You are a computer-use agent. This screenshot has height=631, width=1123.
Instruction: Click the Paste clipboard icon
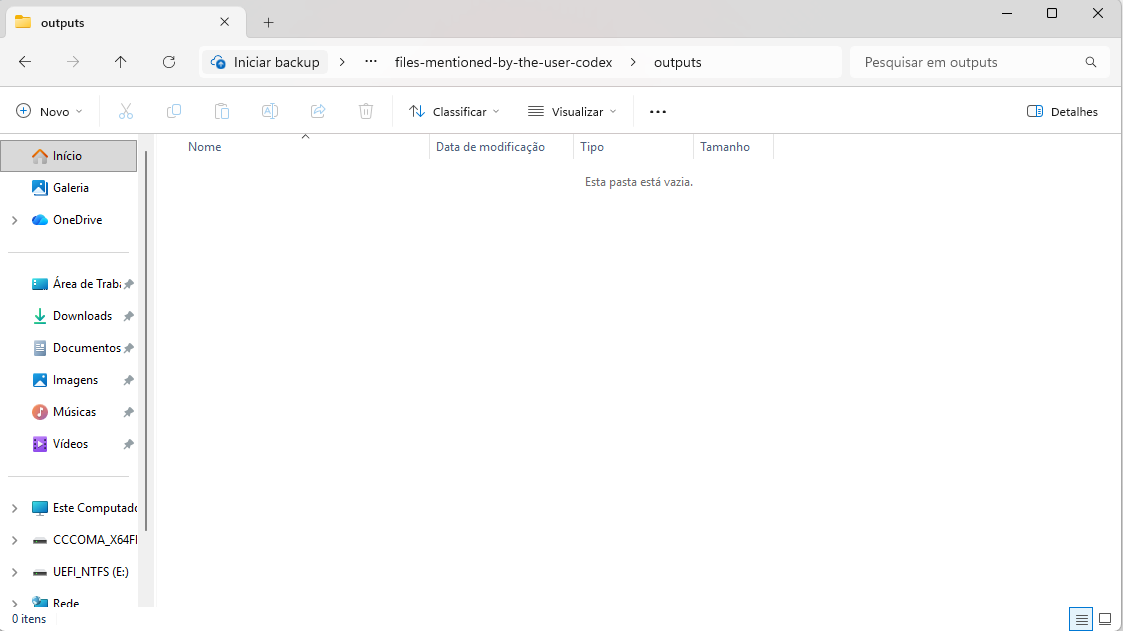click(222, 111)
